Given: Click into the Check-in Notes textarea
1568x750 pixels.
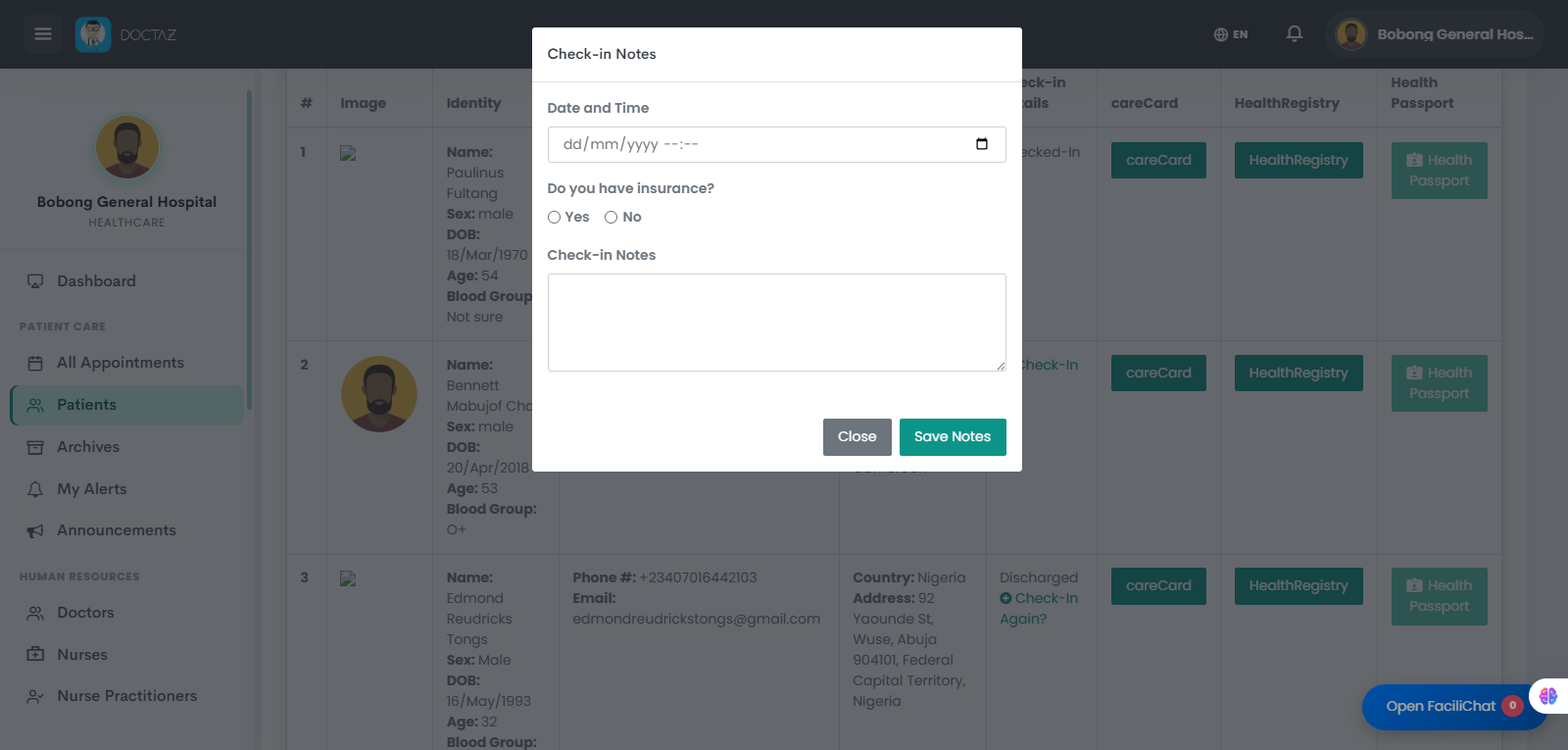Looking at the screenshot, I should (x=776, y=323).
